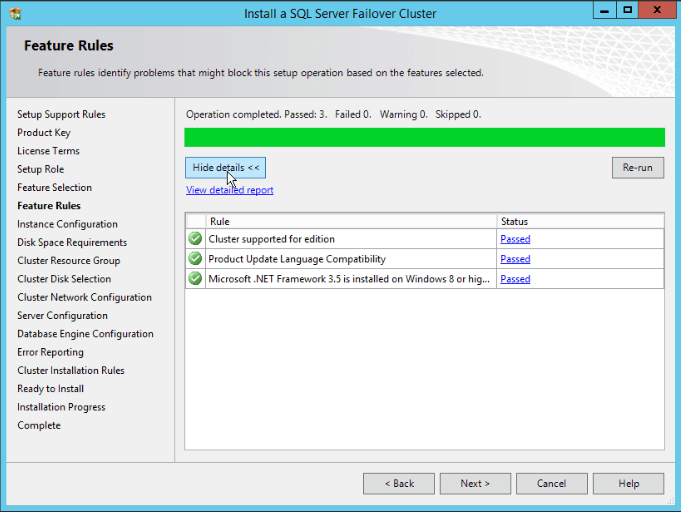This screenshot has width=681, height=512.
Task: Sort by the Status column header
Action: click(x=579, y=221)
